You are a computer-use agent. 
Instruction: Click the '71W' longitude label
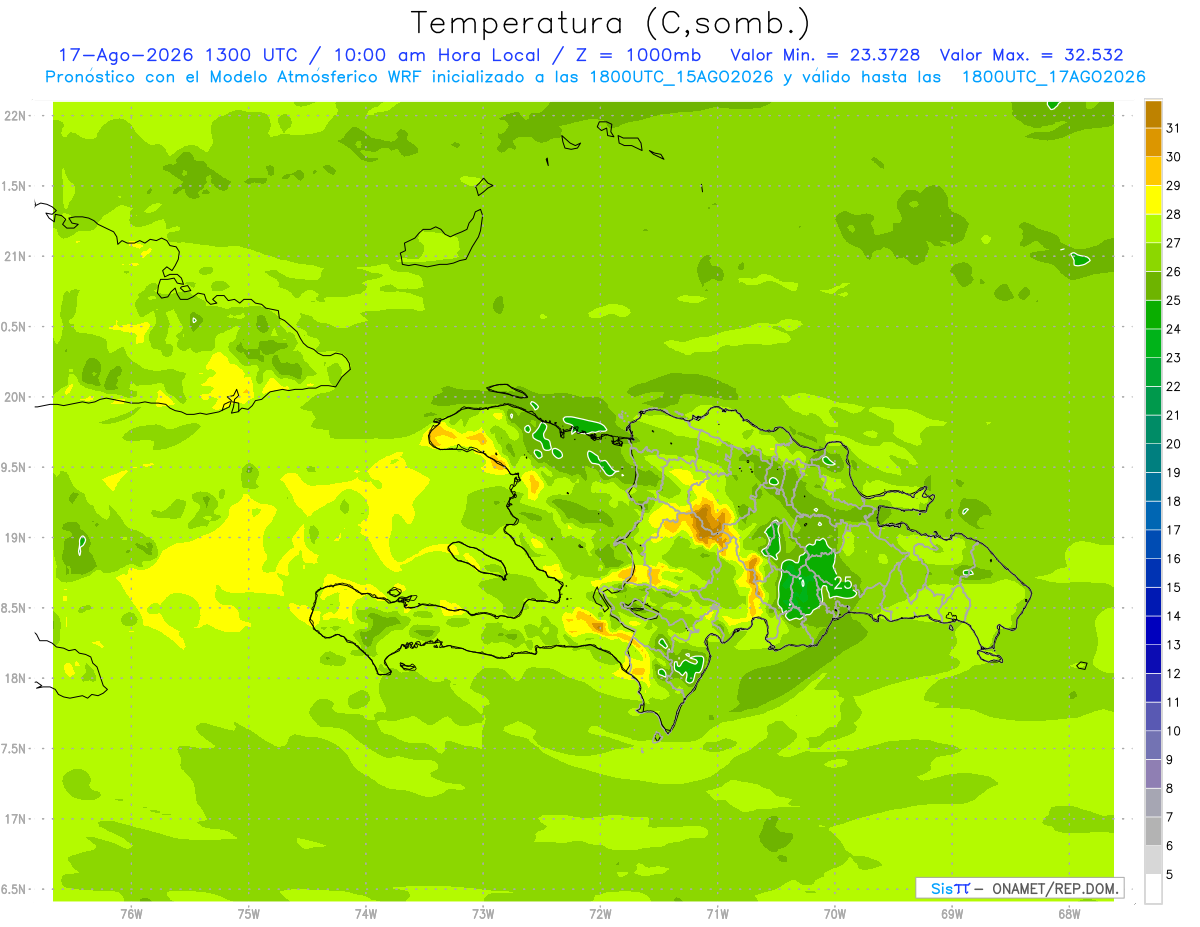[x=717, y=913]
